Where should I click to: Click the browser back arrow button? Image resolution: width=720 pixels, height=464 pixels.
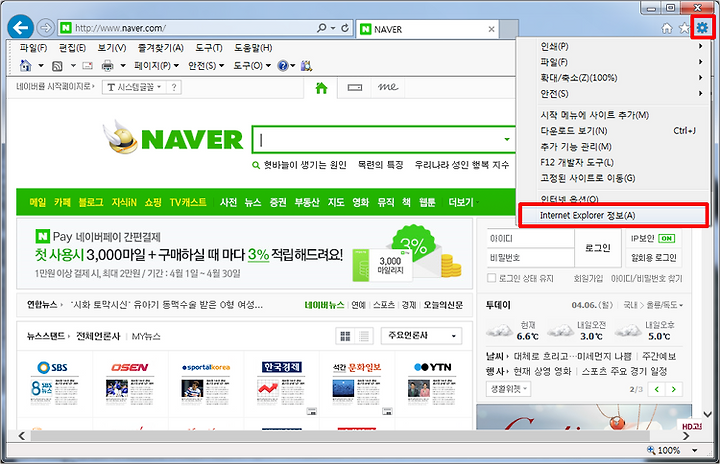click(x=21, y=28)
